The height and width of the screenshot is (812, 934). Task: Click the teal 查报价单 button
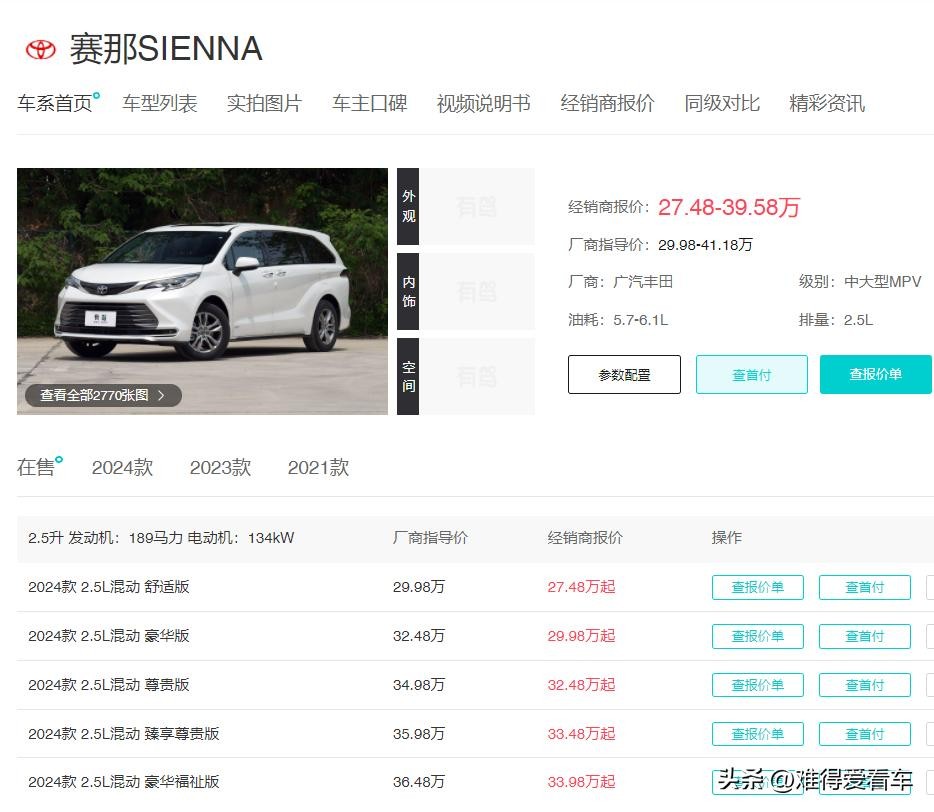point(875,374)
